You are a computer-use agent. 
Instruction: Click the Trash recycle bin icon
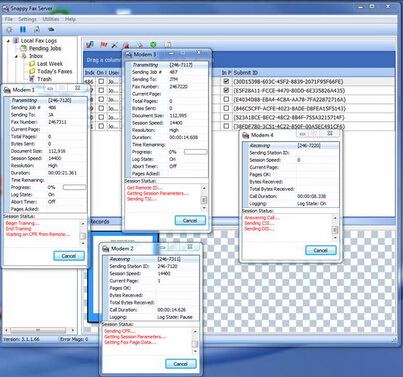click(32, 79)
